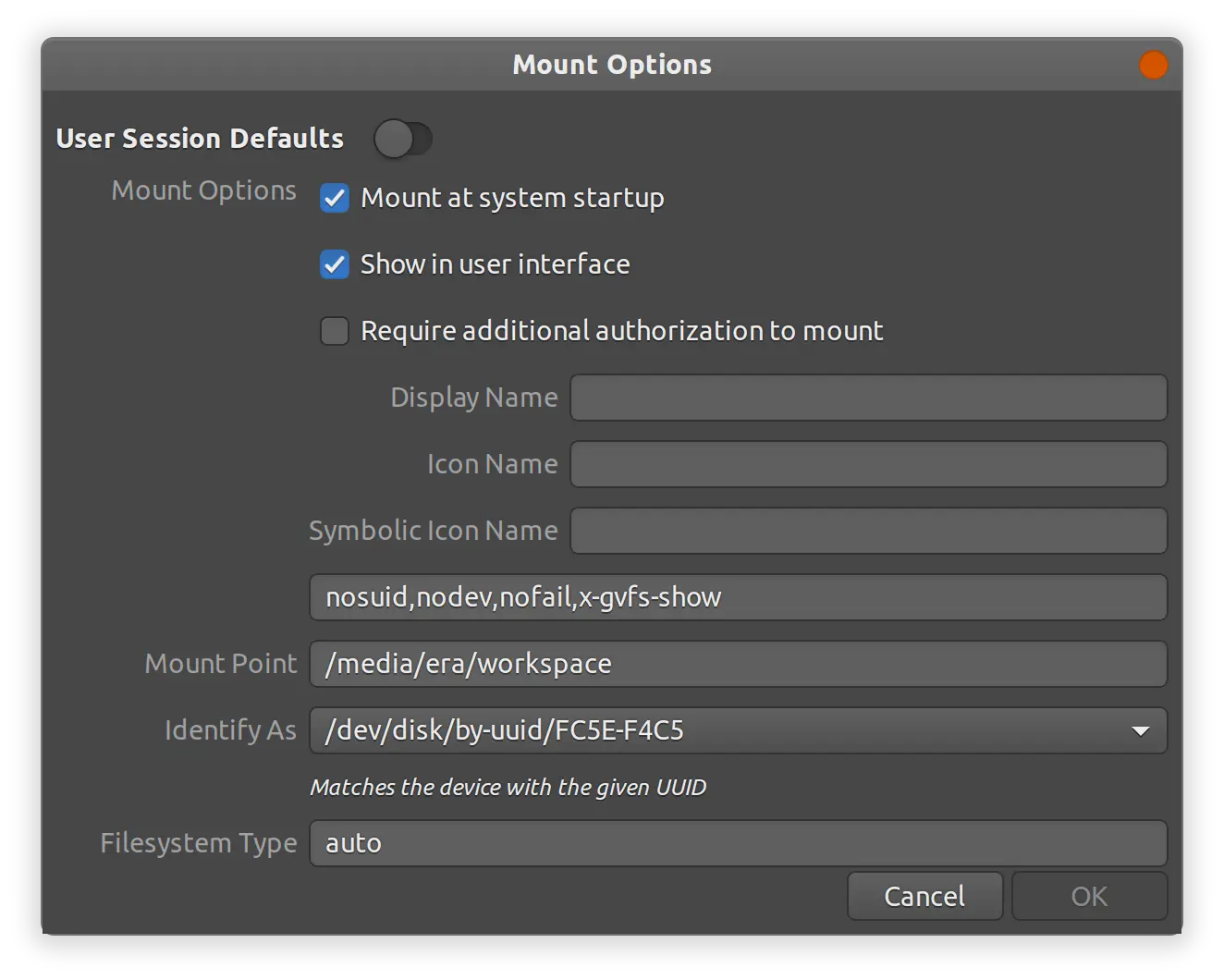Uncheck the Mount at system startup checkbox
Screen dimensions: 1224x980
pos(335,198)
